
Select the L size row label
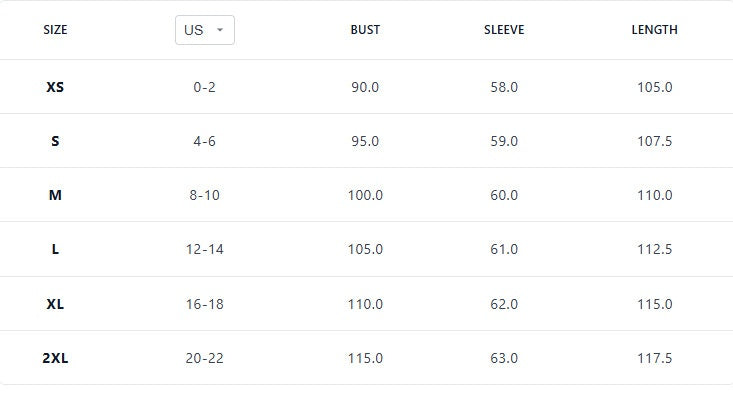coord(55,249)
